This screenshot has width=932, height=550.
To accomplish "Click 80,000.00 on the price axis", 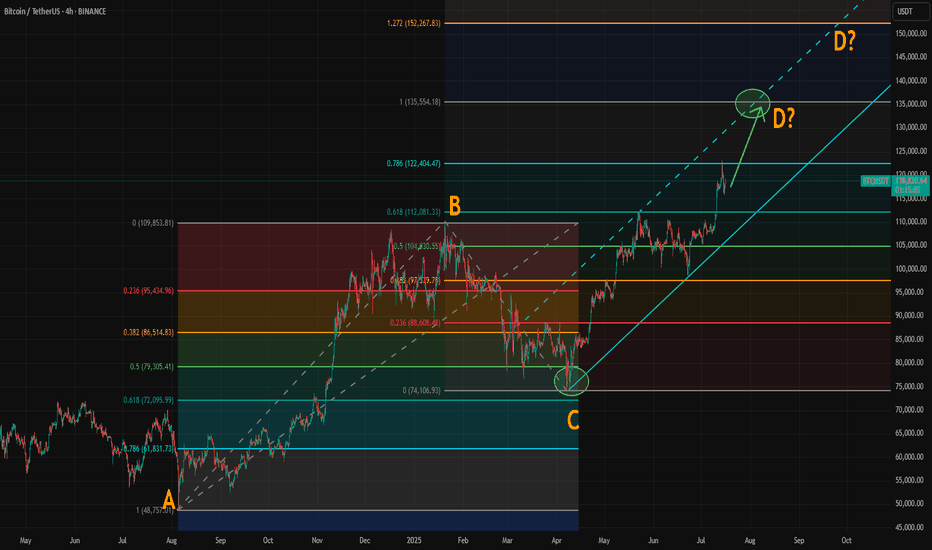I will [911, 363].
